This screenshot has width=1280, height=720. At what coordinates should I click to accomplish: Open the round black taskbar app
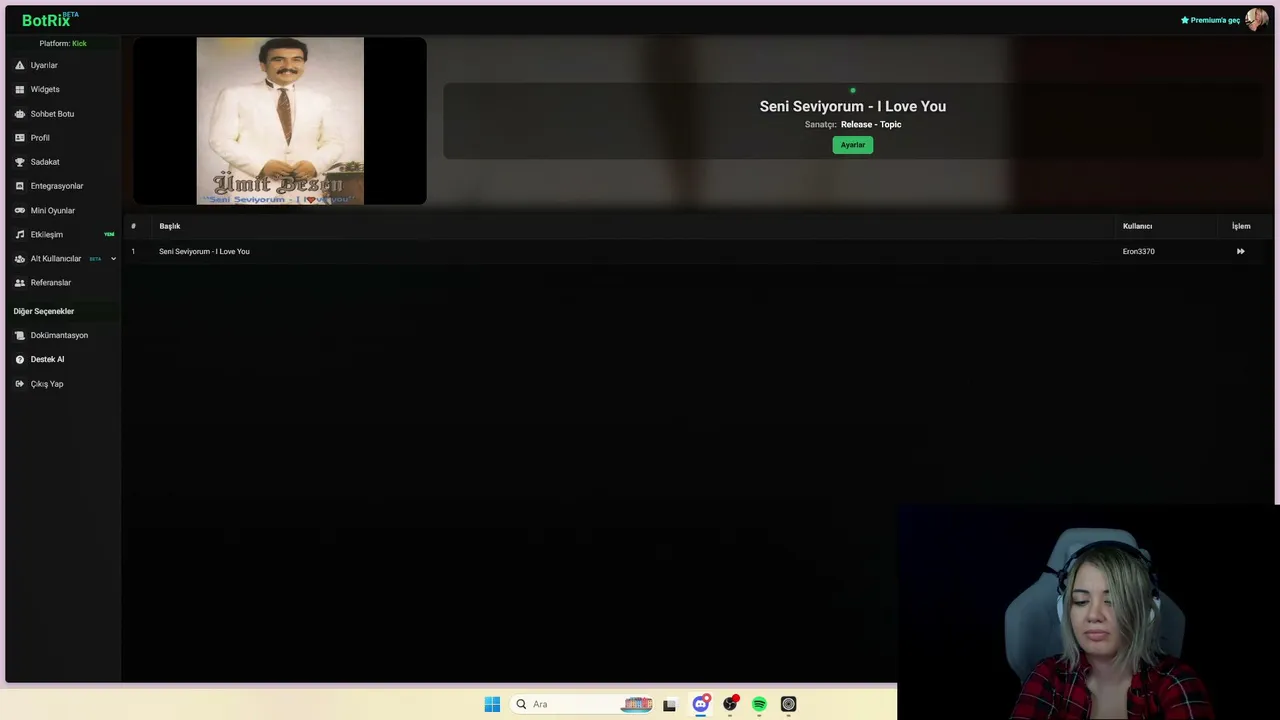click(788, 704)
